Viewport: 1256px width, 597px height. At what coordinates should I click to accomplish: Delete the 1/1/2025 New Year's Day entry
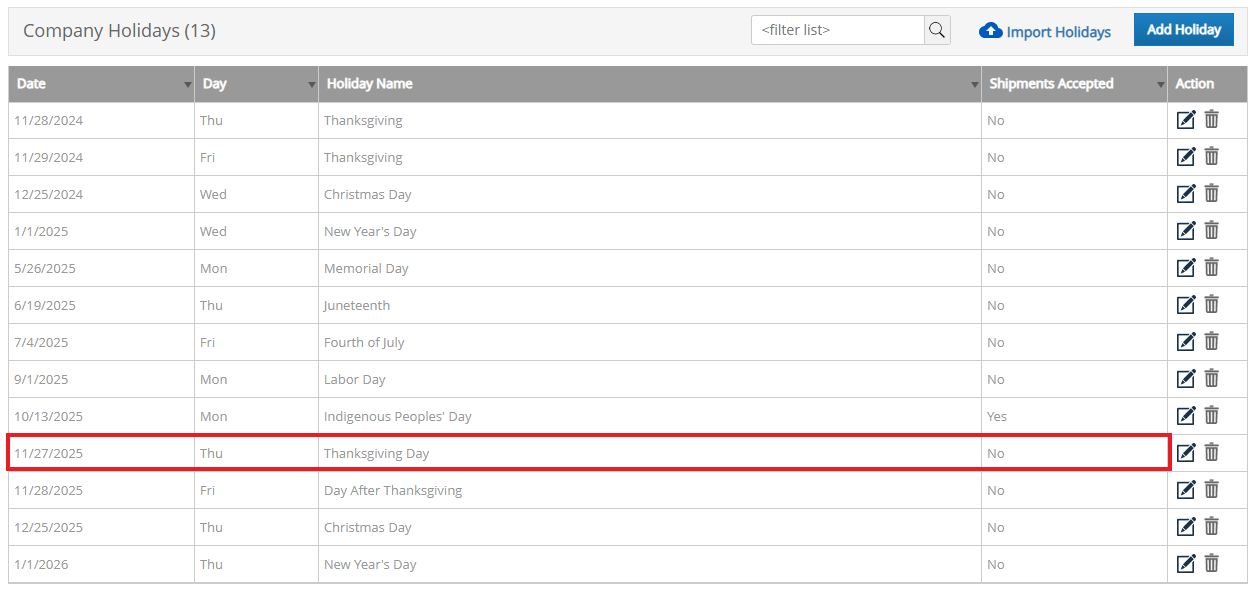tap(1211, 231)
